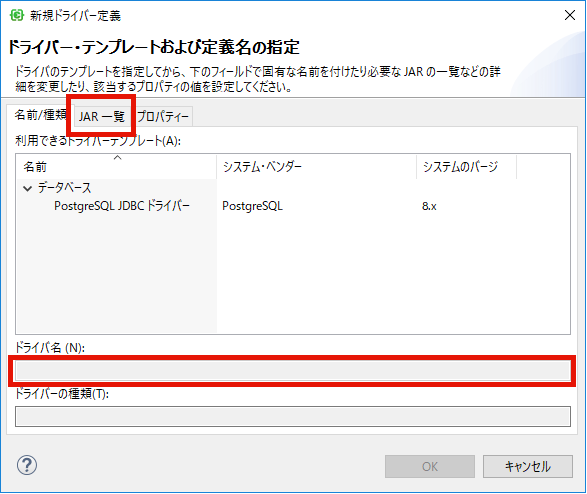
Task: Switch to the JAR 一覧 tab
Action: [x=101, y=117]
